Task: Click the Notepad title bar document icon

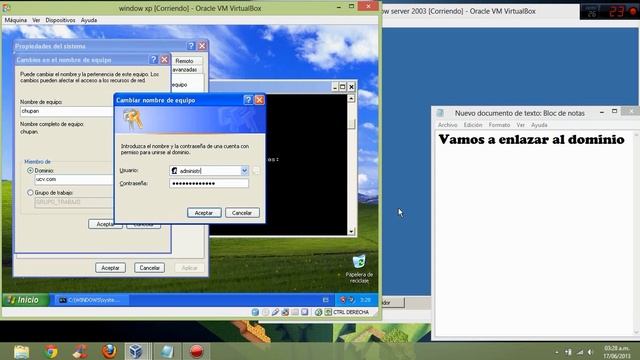Action: click(x=440, y=113)
